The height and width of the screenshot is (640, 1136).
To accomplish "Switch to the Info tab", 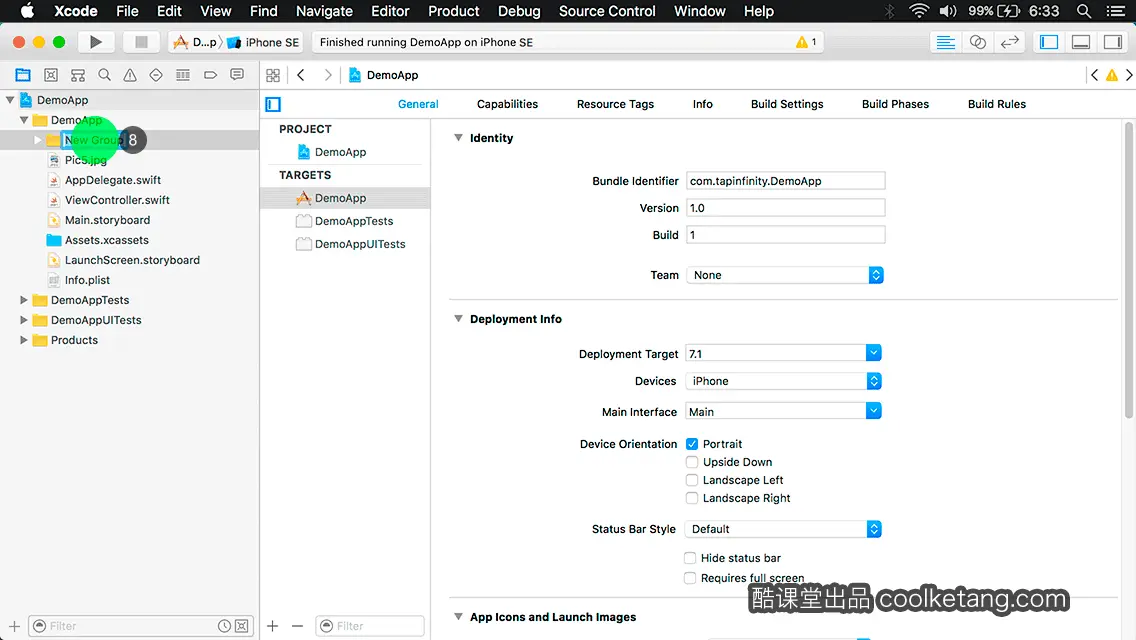I will coord(702,104).
